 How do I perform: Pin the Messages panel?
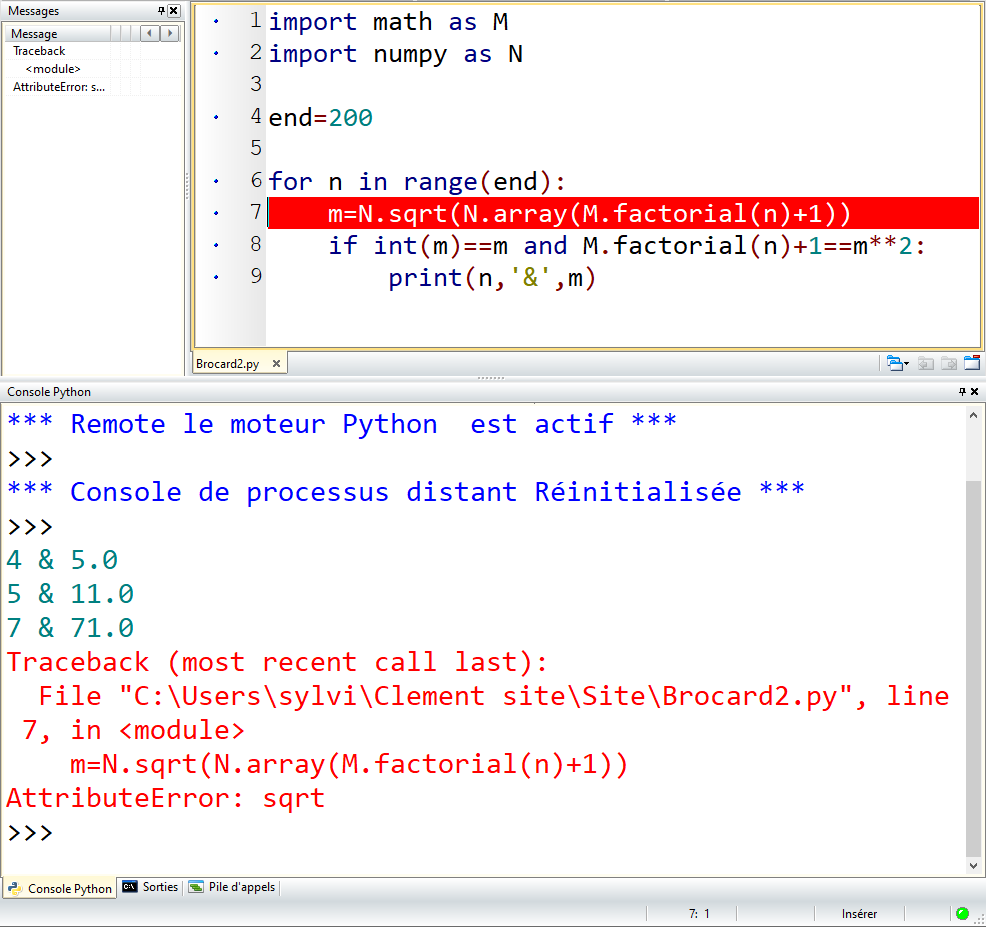(x=162, y=11)
